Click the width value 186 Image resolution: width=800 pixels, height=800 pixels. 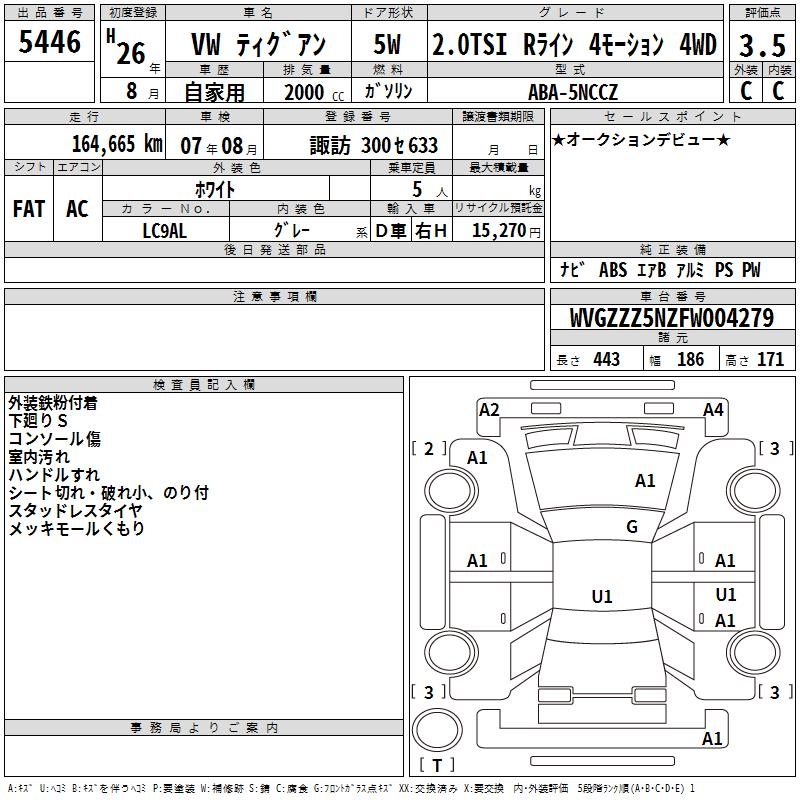[x=690, y=359]
